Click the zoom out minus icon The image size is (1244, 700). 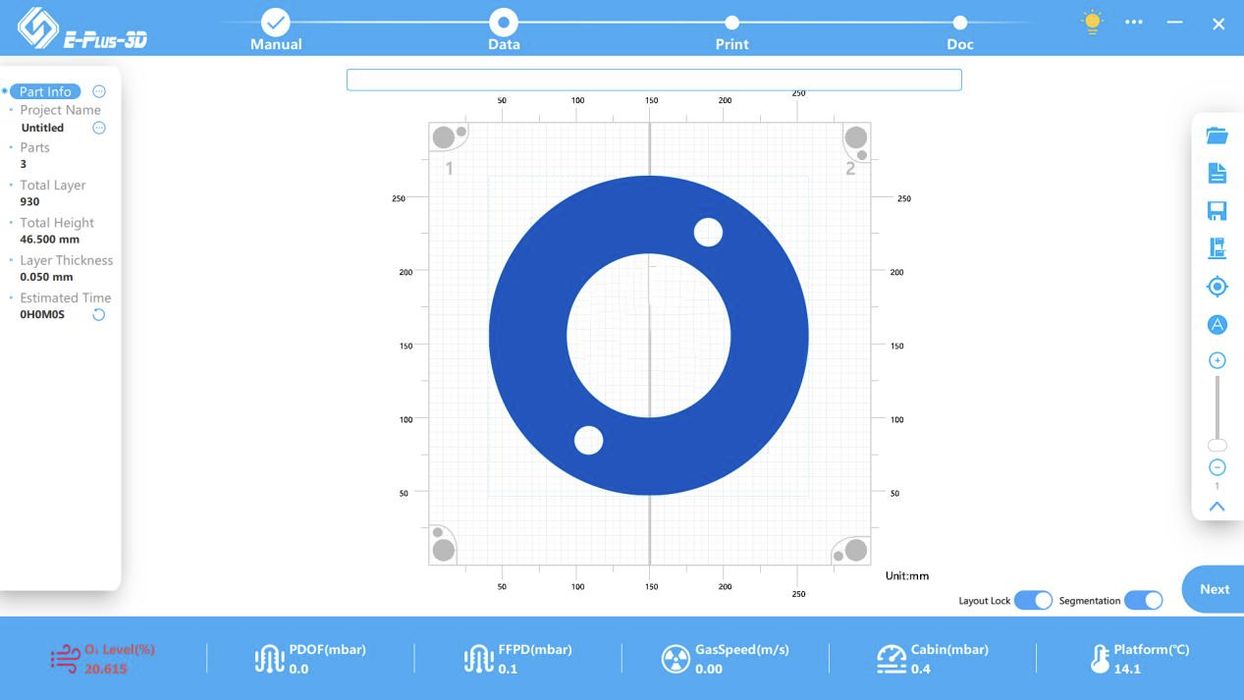(1216, 468)
